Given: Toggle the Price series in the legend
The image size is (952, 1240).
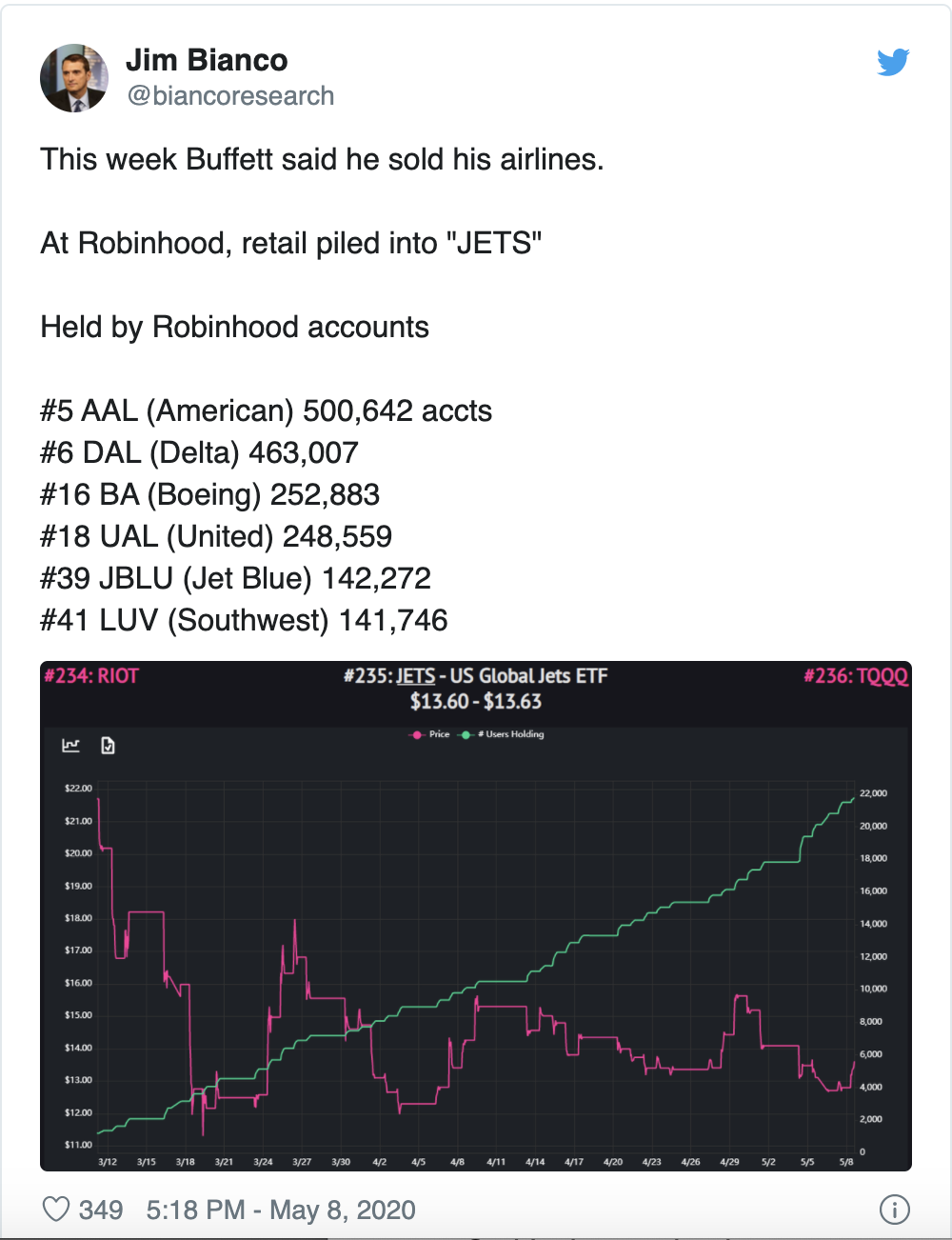Looking at the screenshot, I should click(x=430, y=734).
